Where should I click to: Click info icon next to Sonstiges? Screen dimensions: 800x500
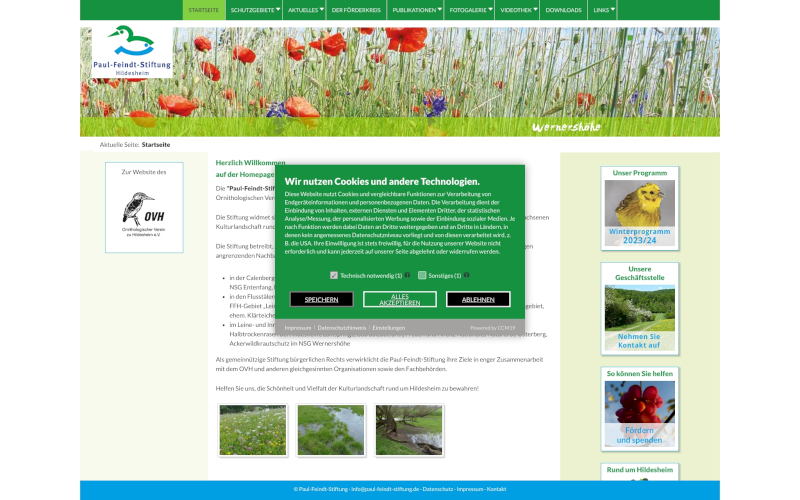467,275
